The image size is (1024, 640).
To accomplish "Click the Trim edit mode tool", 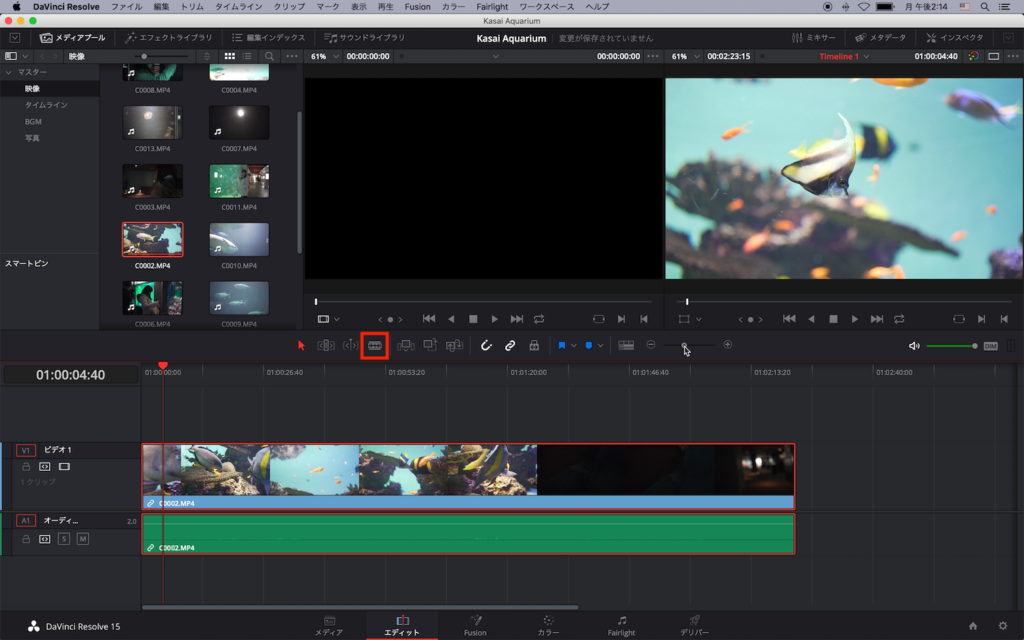I will [x=326, y=345].
